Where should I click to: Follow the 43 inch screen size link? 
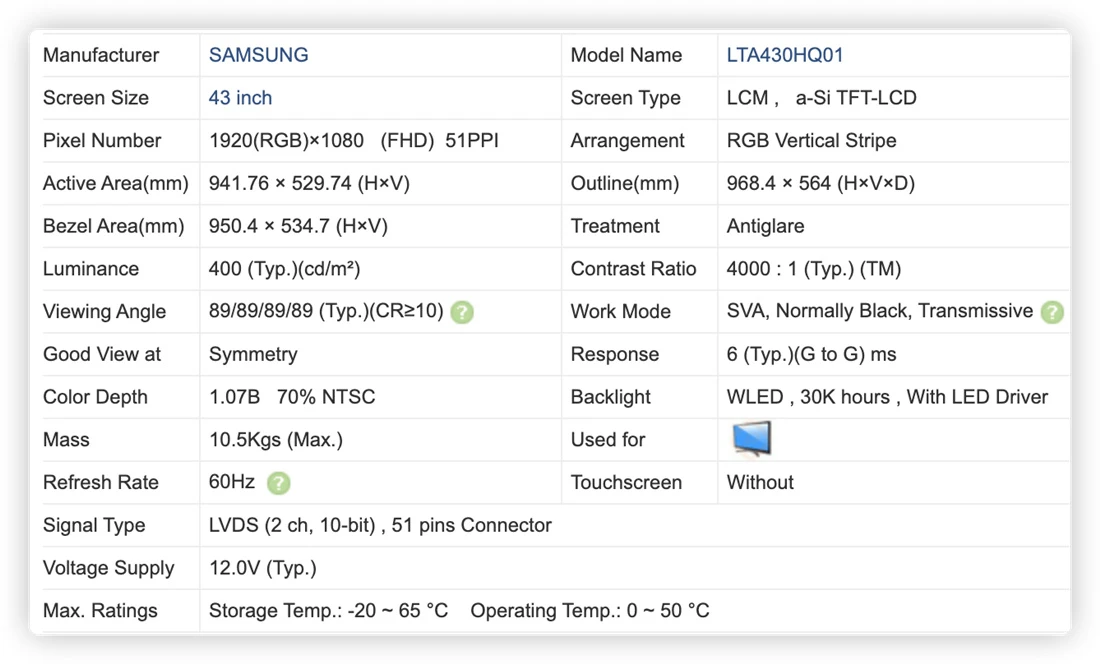(240, 98)
